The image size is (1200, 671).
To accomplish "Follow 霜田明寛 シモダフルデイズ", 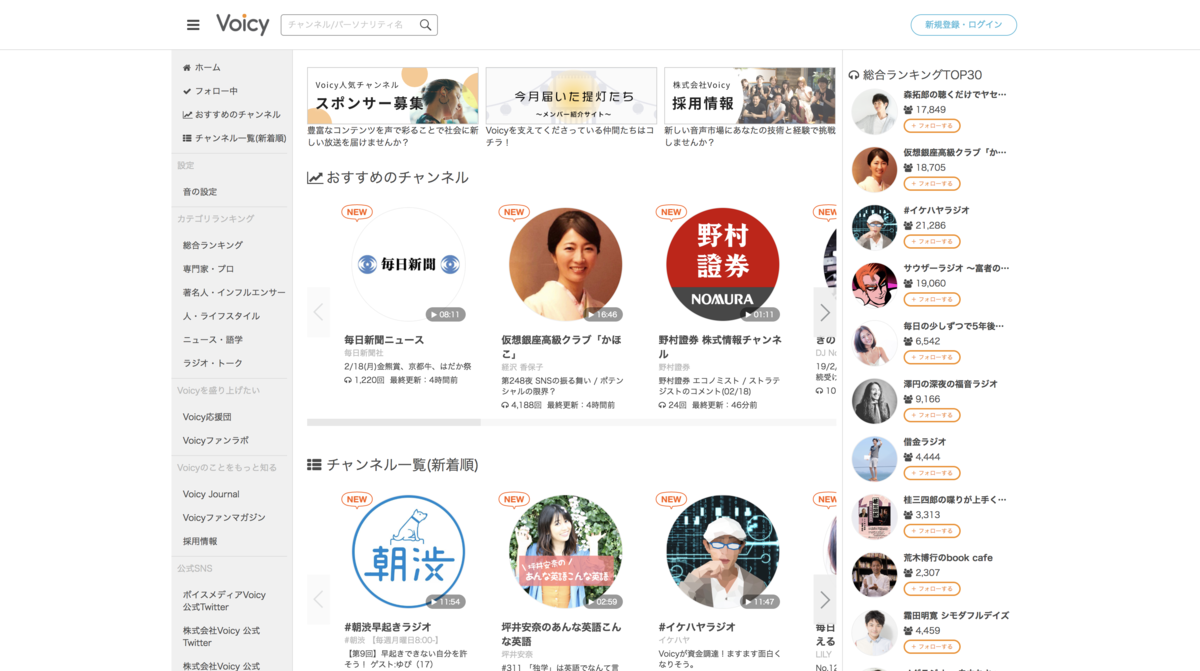I will click(x=932, y=647).
